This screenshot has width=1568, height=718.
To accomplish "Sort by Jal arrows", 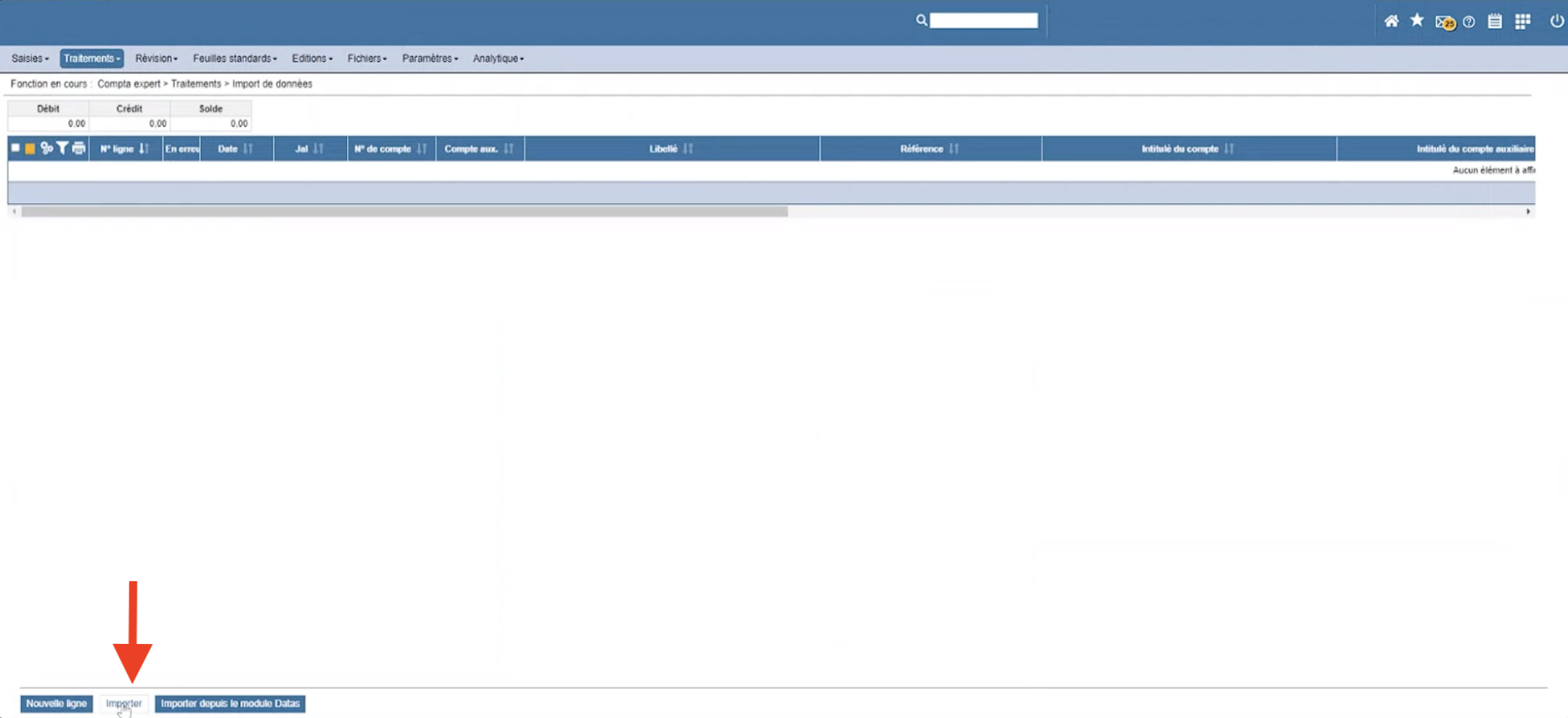I will [x=319, y=149].
